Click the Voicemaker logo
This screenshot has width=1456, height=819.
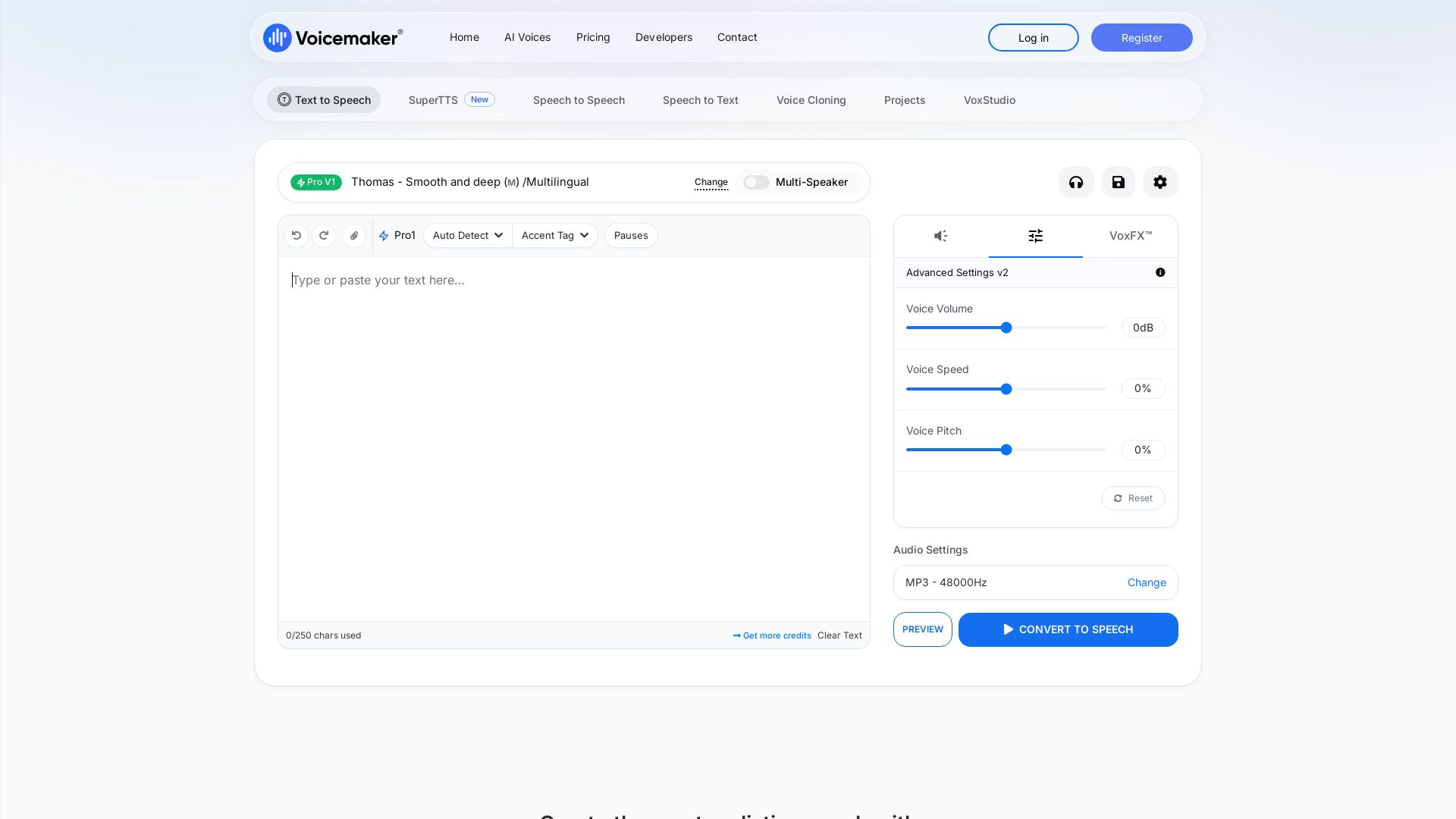coord(333,37)
